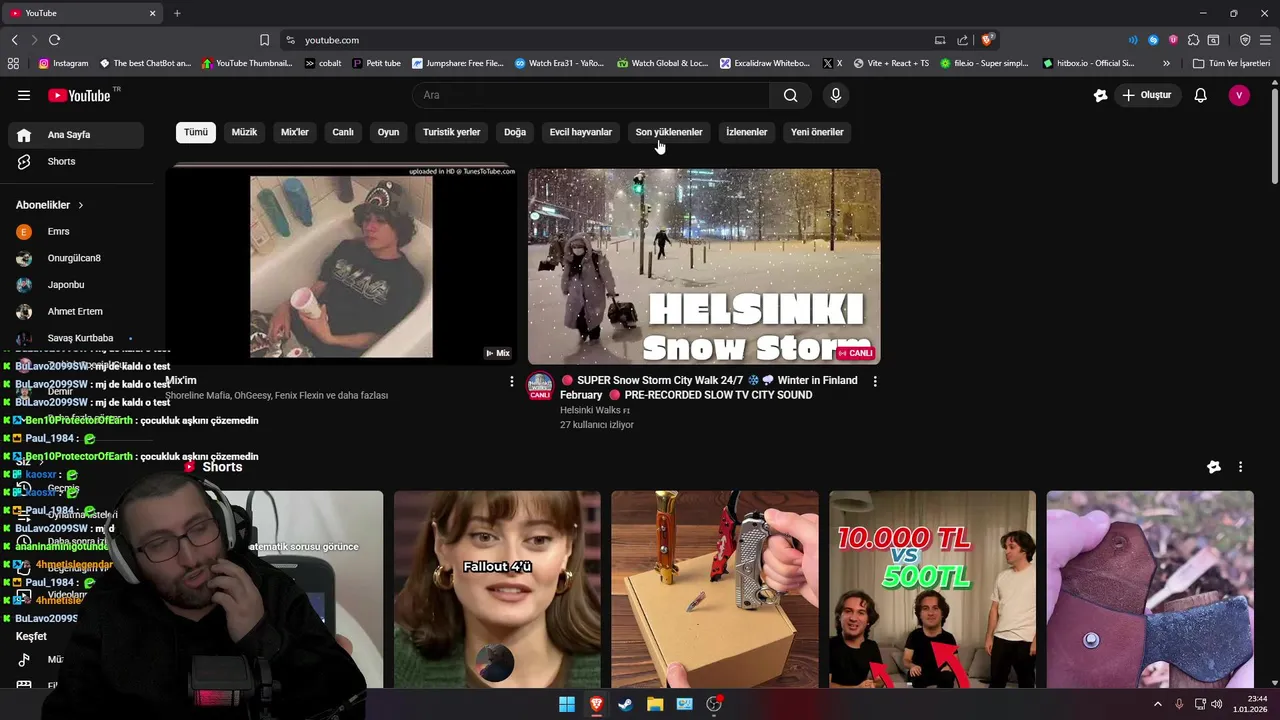The height and width of the screenshot is (720, 1280).
Task: Click the Helsinki Walks channel name
Action: pyautogui.click(x=591, y=410)
